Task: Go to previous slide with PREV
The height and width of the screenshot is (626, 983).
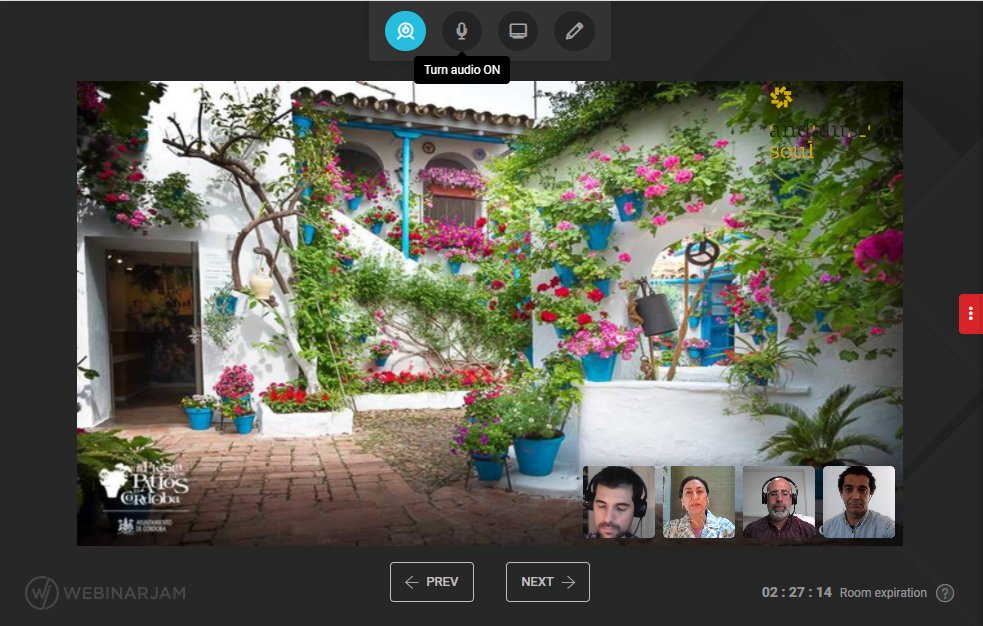Action: coord(432,582)
